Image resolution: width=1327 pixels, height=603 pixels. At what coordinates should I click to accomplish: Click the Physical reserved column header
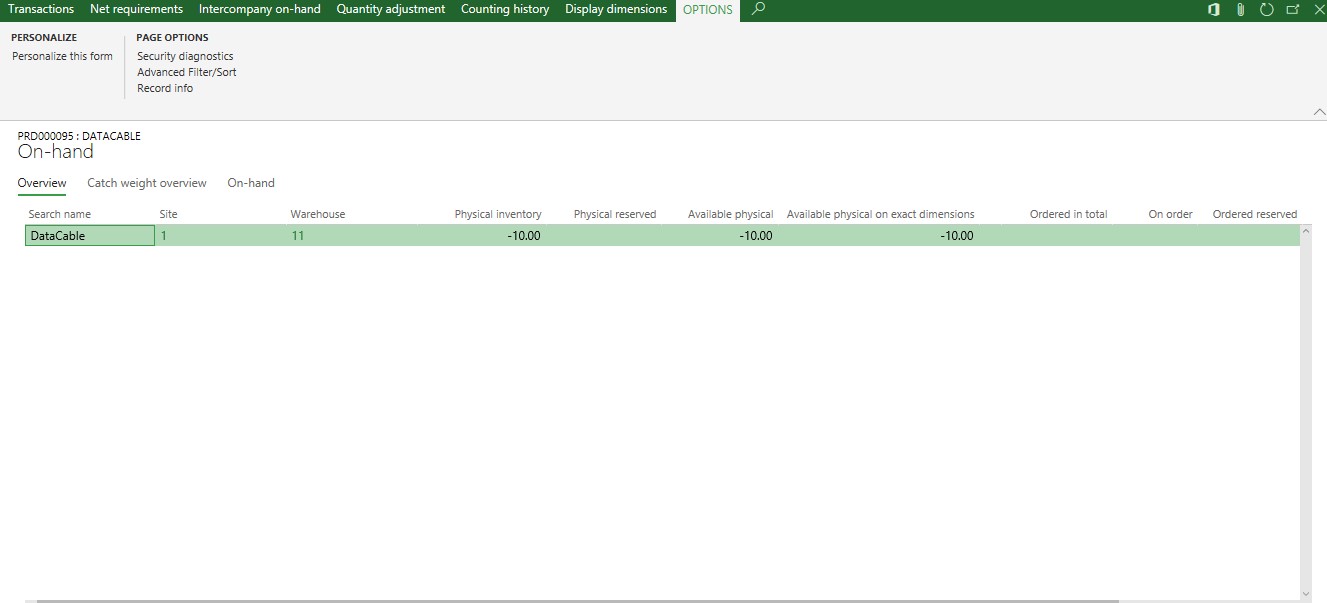tap(615, 214)
